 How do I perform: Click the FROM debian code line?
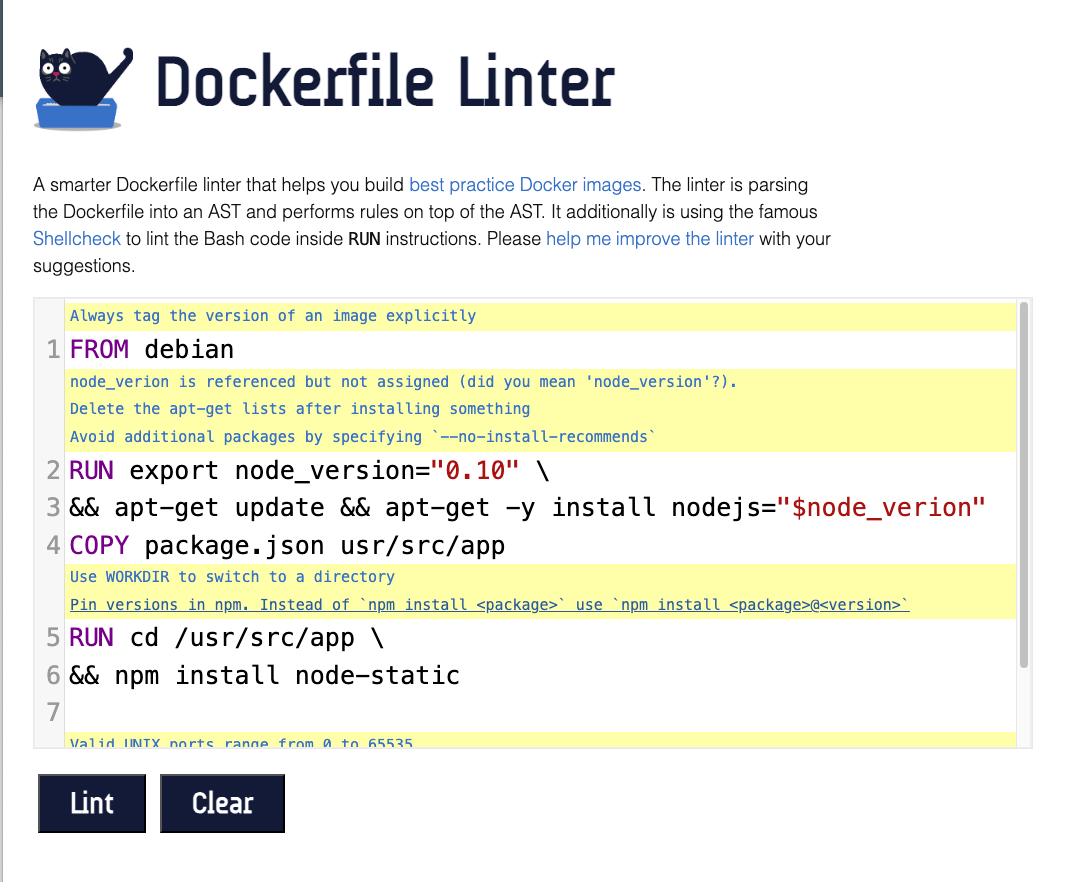coord(152,350)
